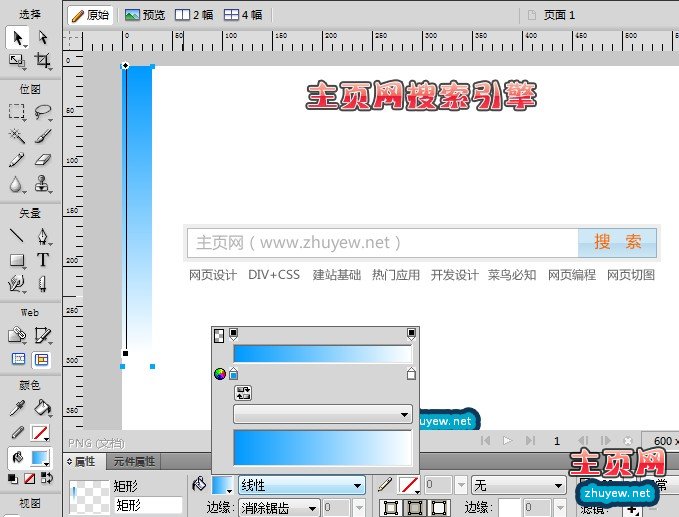Select the Magic Wand tool
Viewport: 679px width, 517px height.
pos(17,136)
